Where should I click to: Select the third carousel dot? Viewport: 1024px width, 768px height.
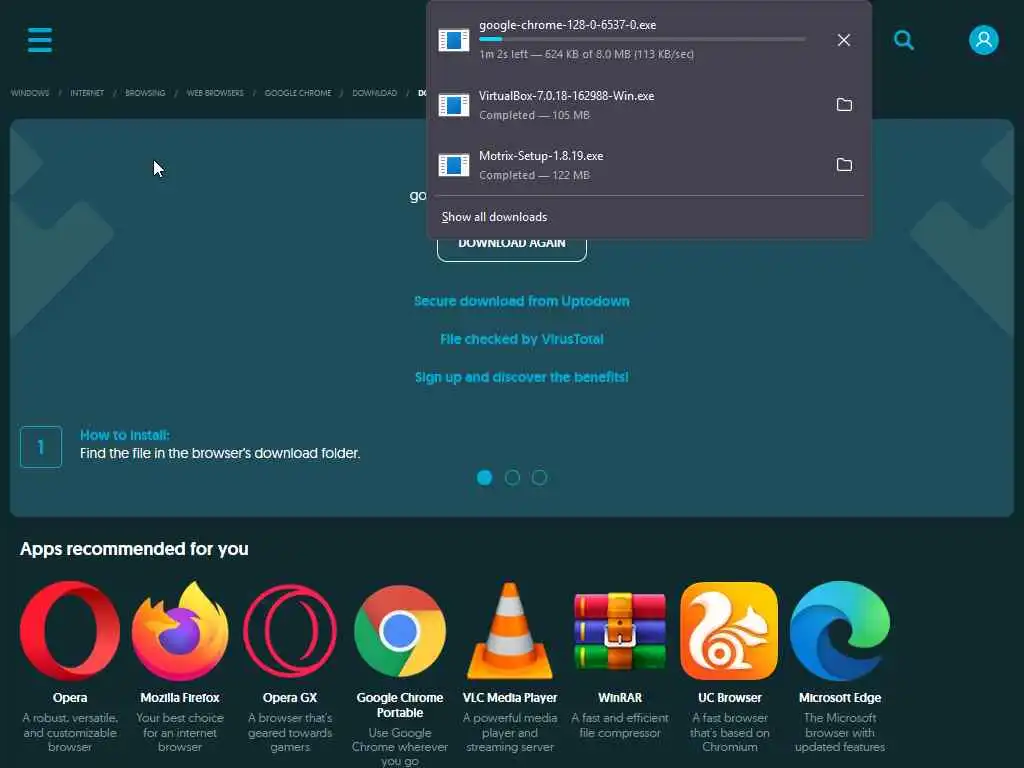(x=539, y=477)
